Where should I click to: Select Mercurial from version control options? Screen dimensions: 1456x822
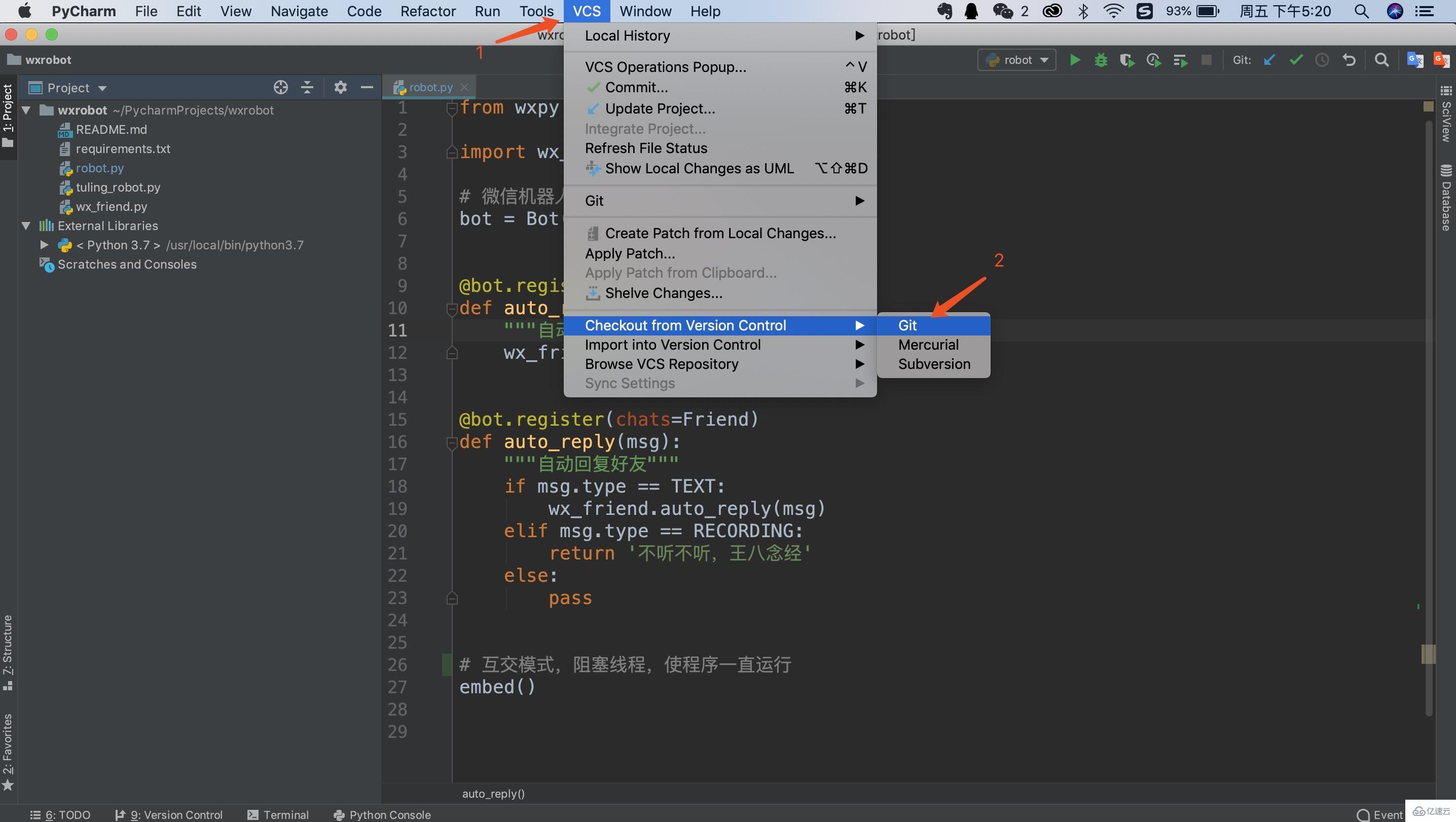(928, 344)
